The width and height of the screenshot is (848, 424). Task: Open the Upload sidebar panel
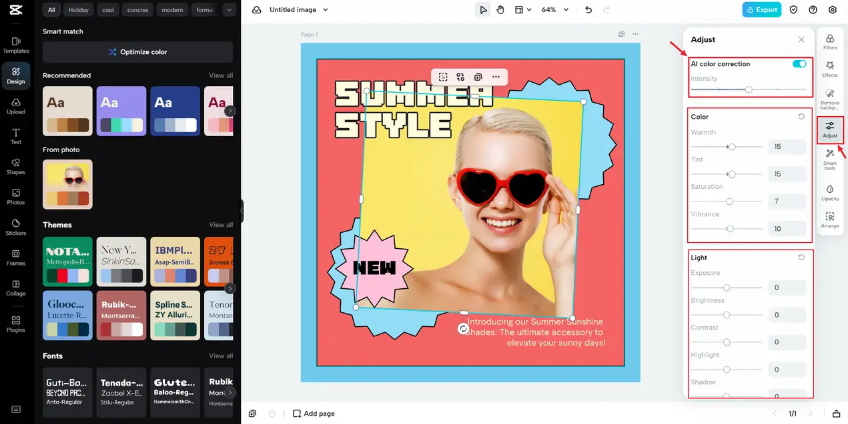tap(16, 107)
